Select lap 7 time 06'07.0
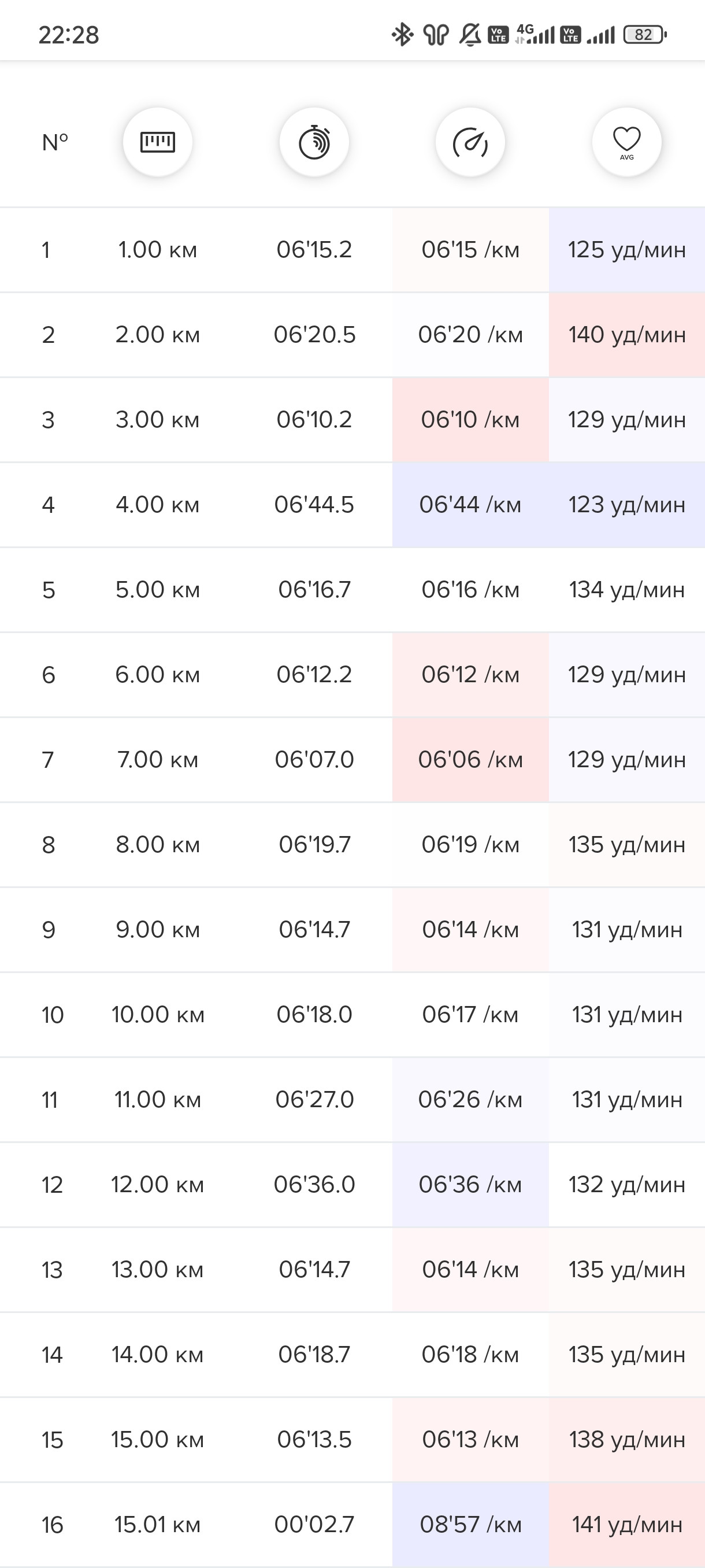 coord(314,760)
